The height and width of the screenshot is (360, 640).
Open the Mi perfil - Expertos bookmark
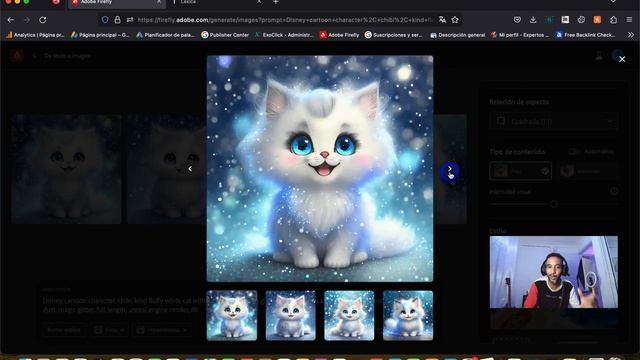coord(520,35)
